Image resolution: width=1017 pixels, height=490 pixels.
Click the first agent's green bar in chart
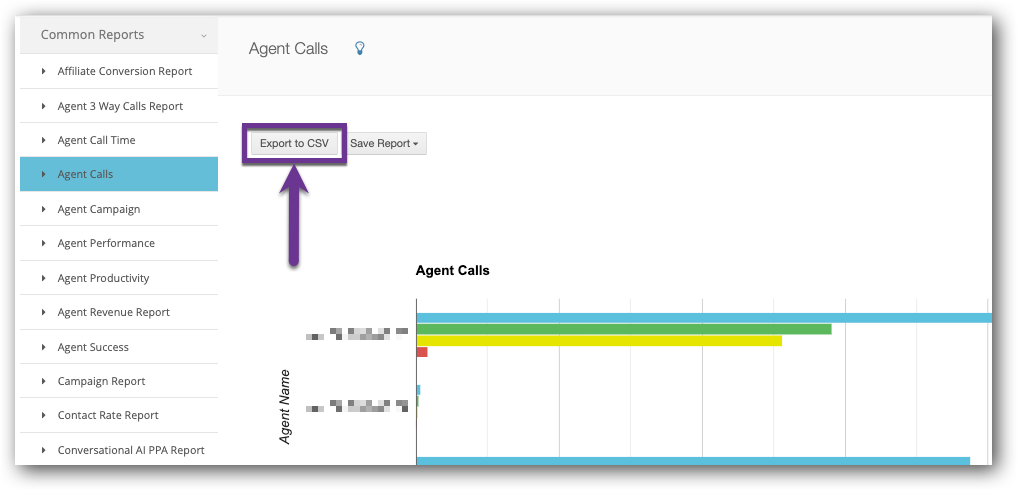[x=624, y=329]
